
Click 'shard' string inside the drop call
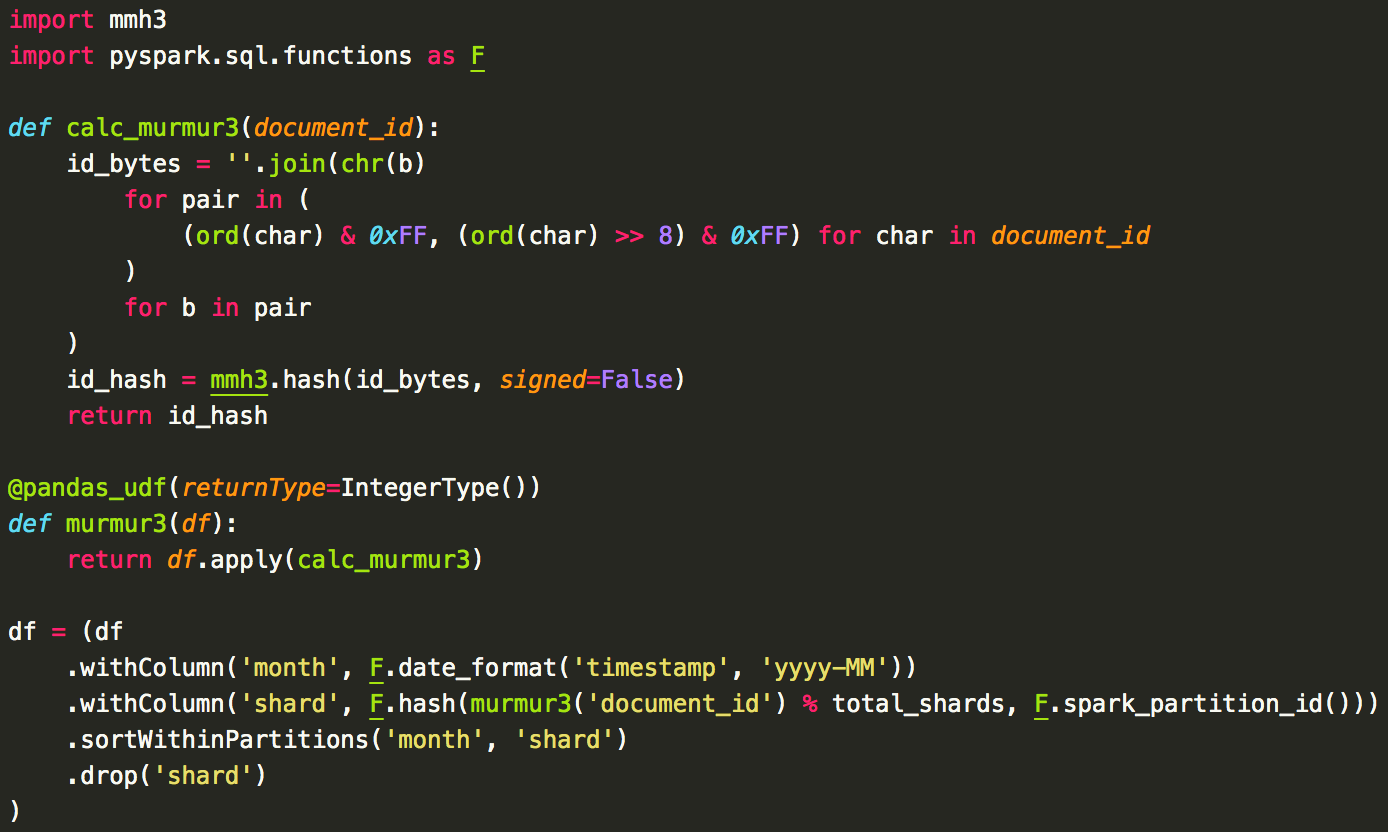(x=203, y=776)
